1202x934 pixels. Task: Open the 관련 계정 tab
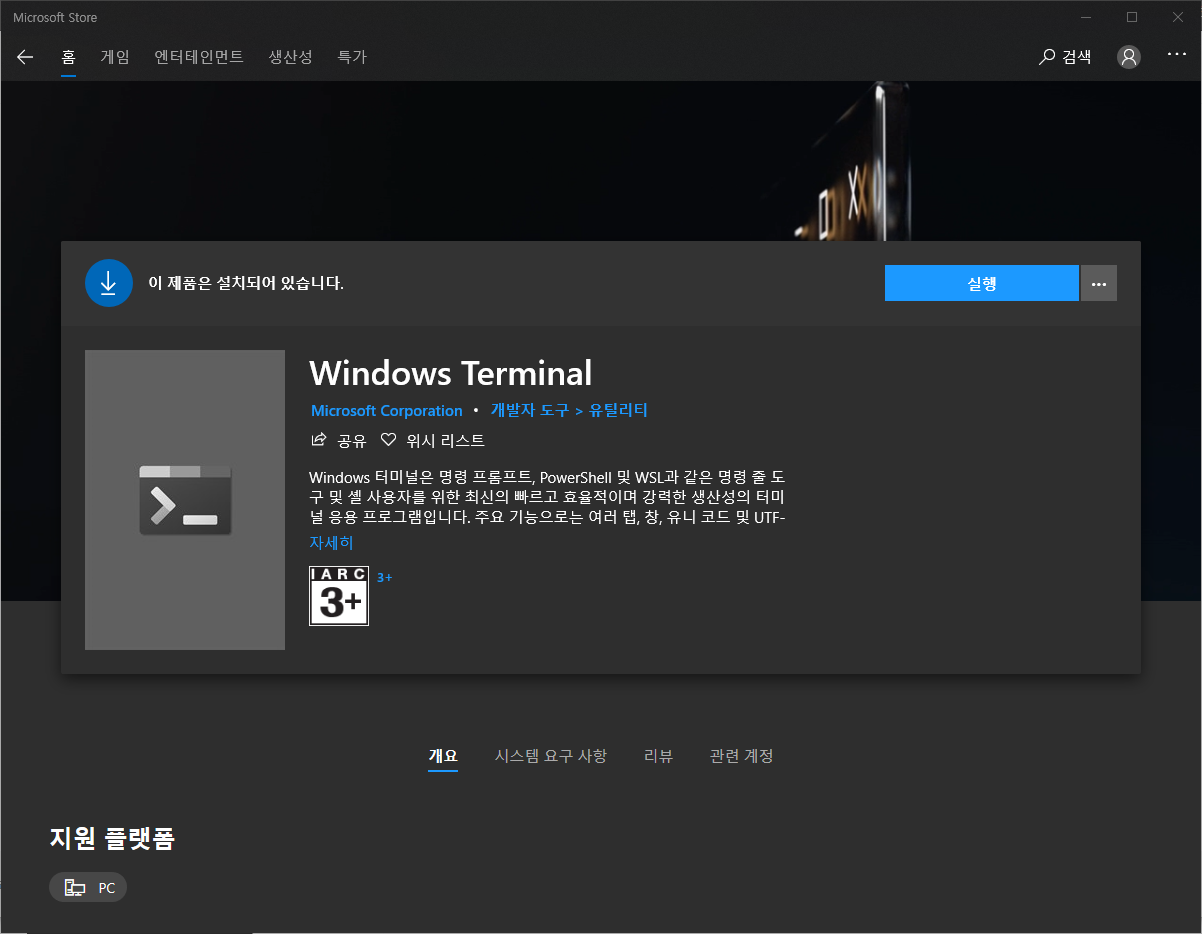pyautogui.click(x=741, y=756)
